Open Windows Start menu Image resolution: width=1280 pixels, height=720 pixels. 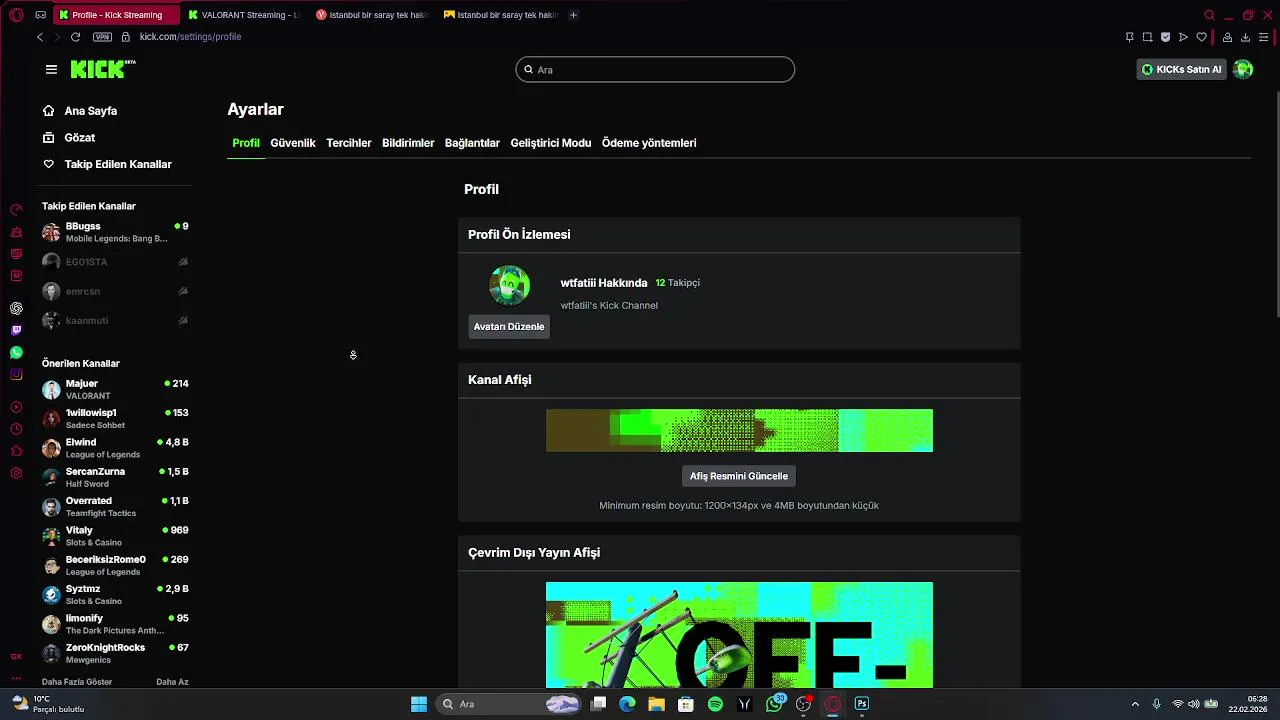pos(419,704)
